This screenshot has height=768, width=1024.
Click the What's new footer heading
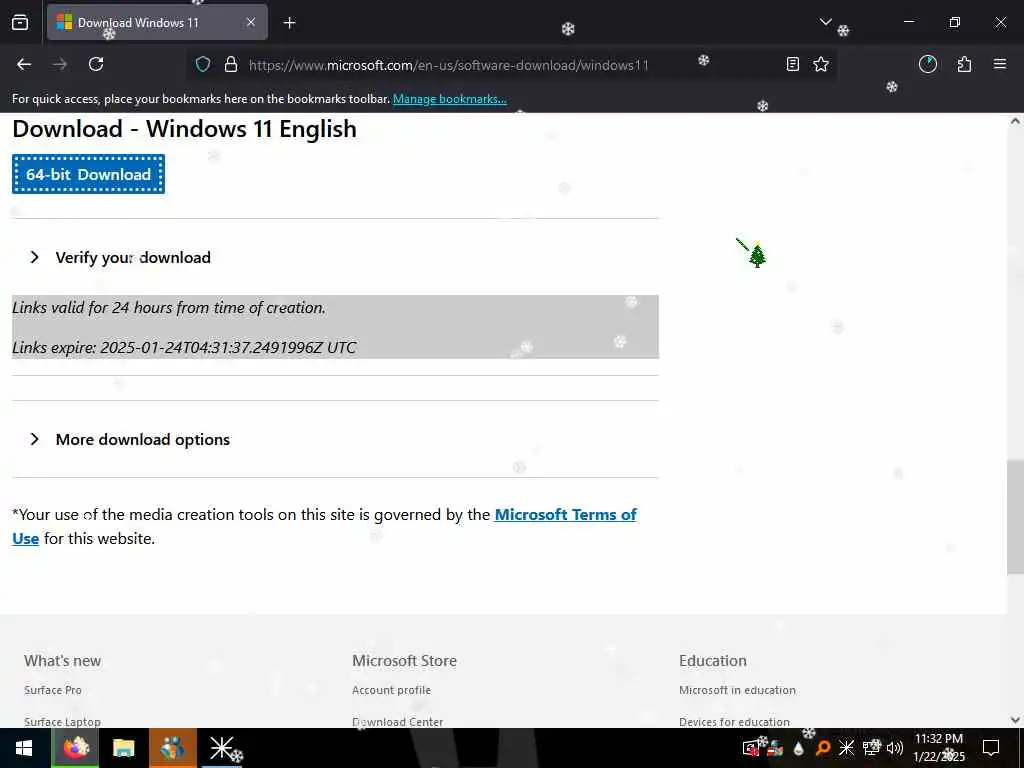click(x=63, y=661)
